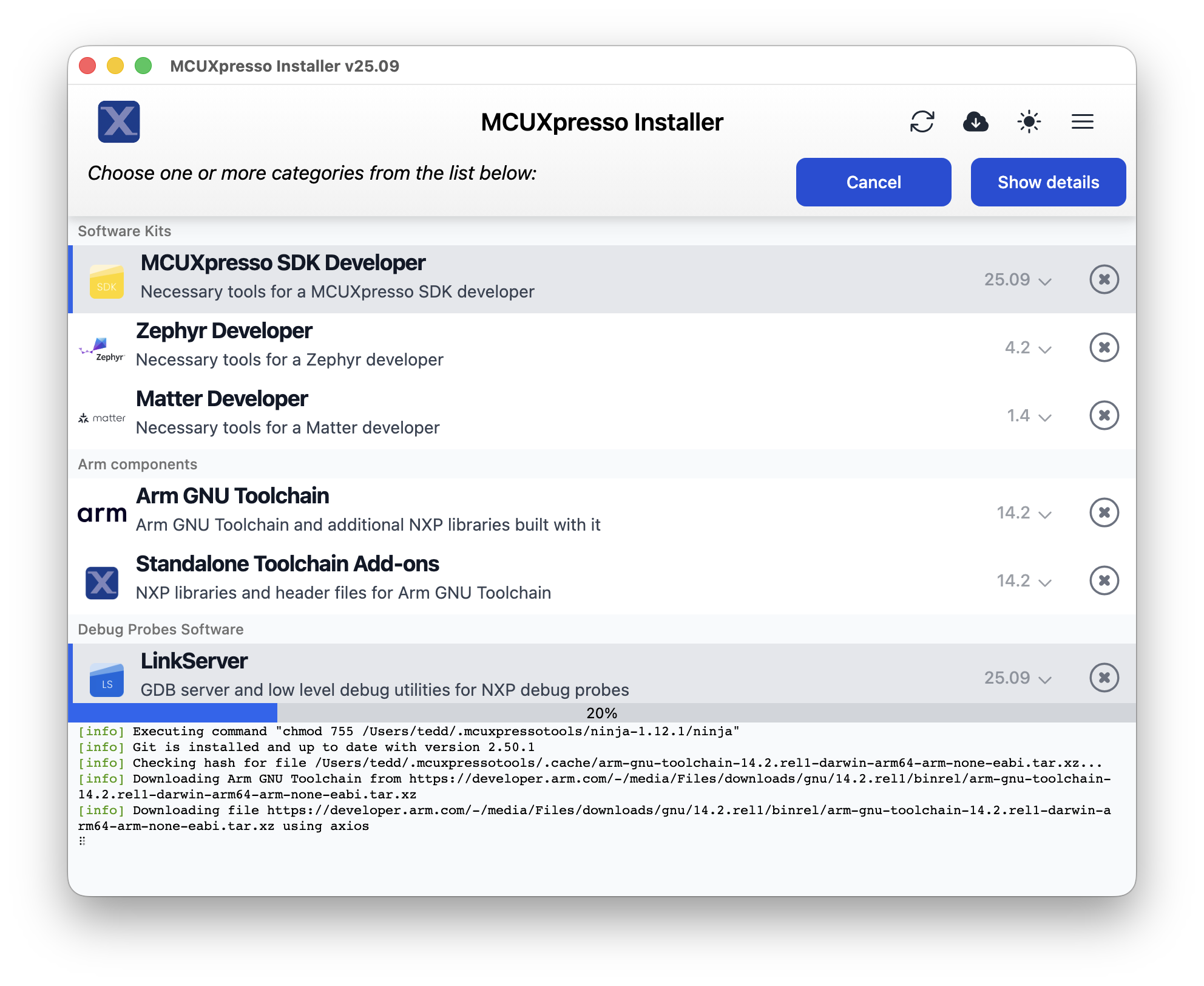Click the Git is installed log line
The width and height of the screenshot is (1204, 986).
(306, 747)
